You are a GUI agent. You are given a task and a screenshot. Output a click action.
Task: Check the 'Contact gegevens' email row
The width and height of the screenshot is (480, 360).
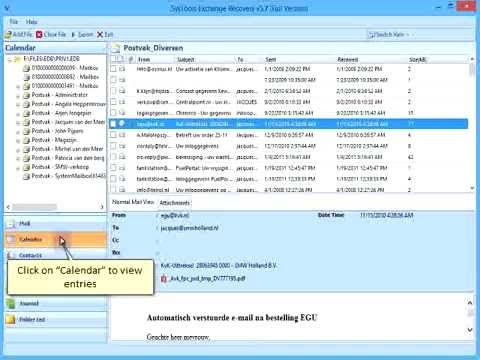(x=113, y=91)
